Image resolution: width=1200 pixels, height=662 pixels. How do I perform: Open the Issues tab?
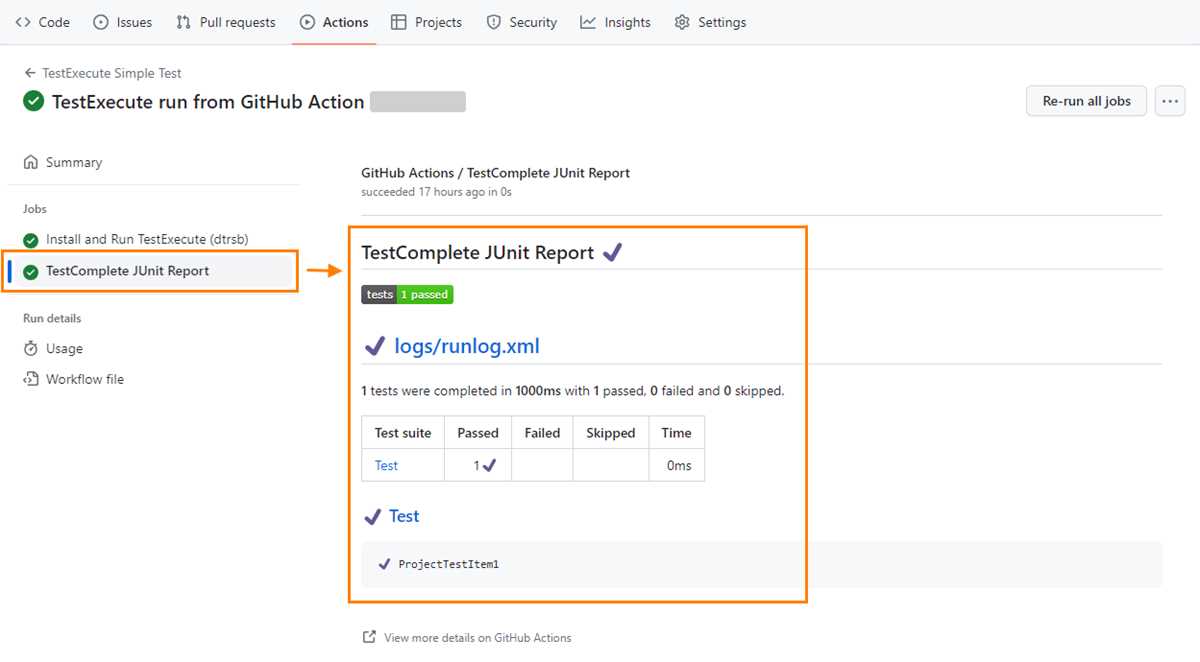[122, 22]
